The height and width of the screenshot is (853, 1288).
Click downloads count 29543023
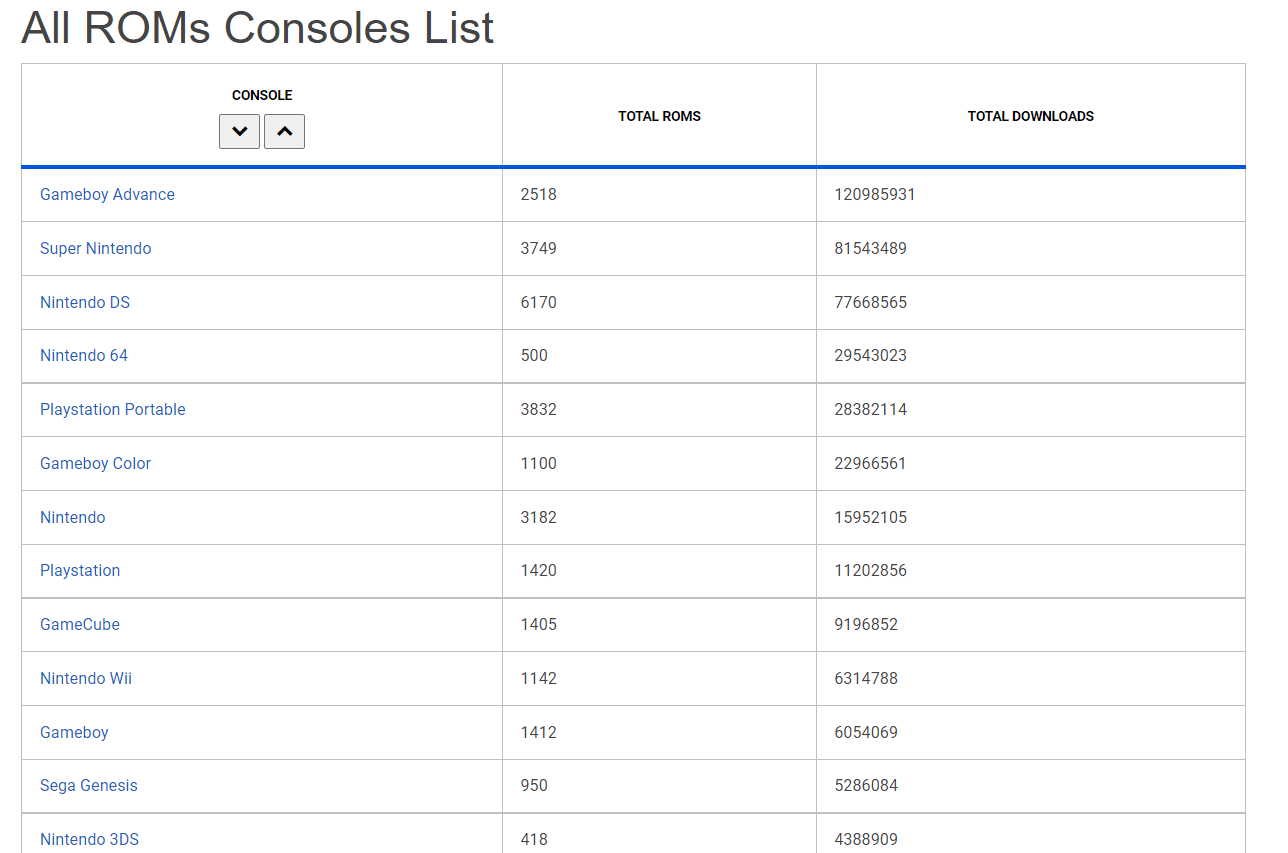[871, 355]
